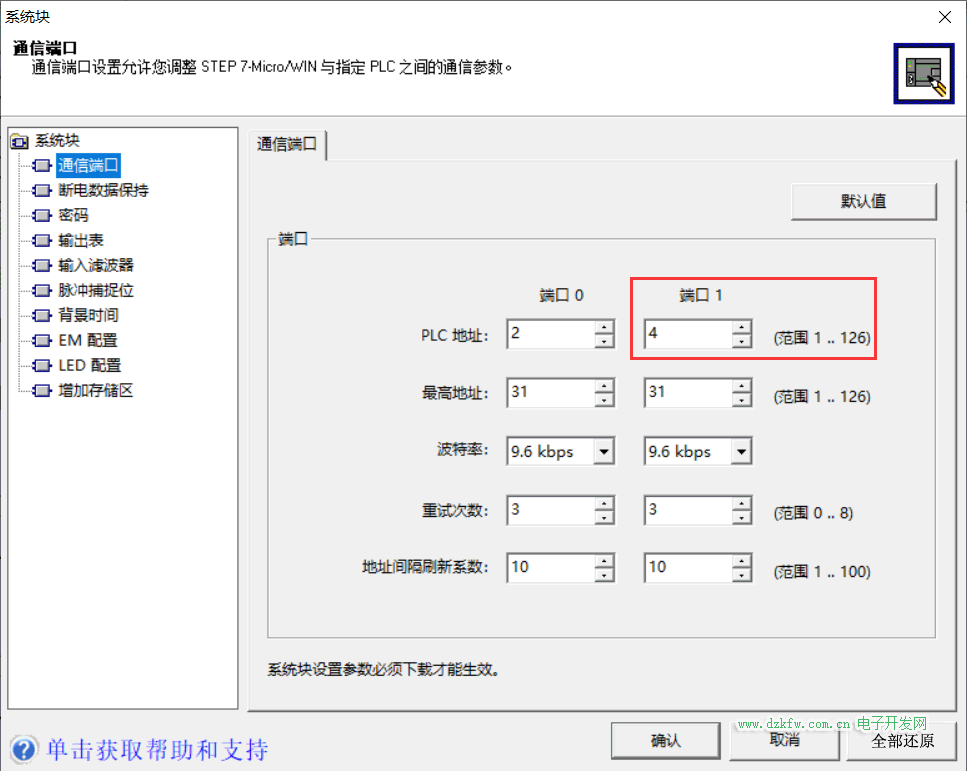This screenshot has width=967, height=771.
Task: Decrease port 0 重试次数 with down arrow
Action: tap(603, 517)
